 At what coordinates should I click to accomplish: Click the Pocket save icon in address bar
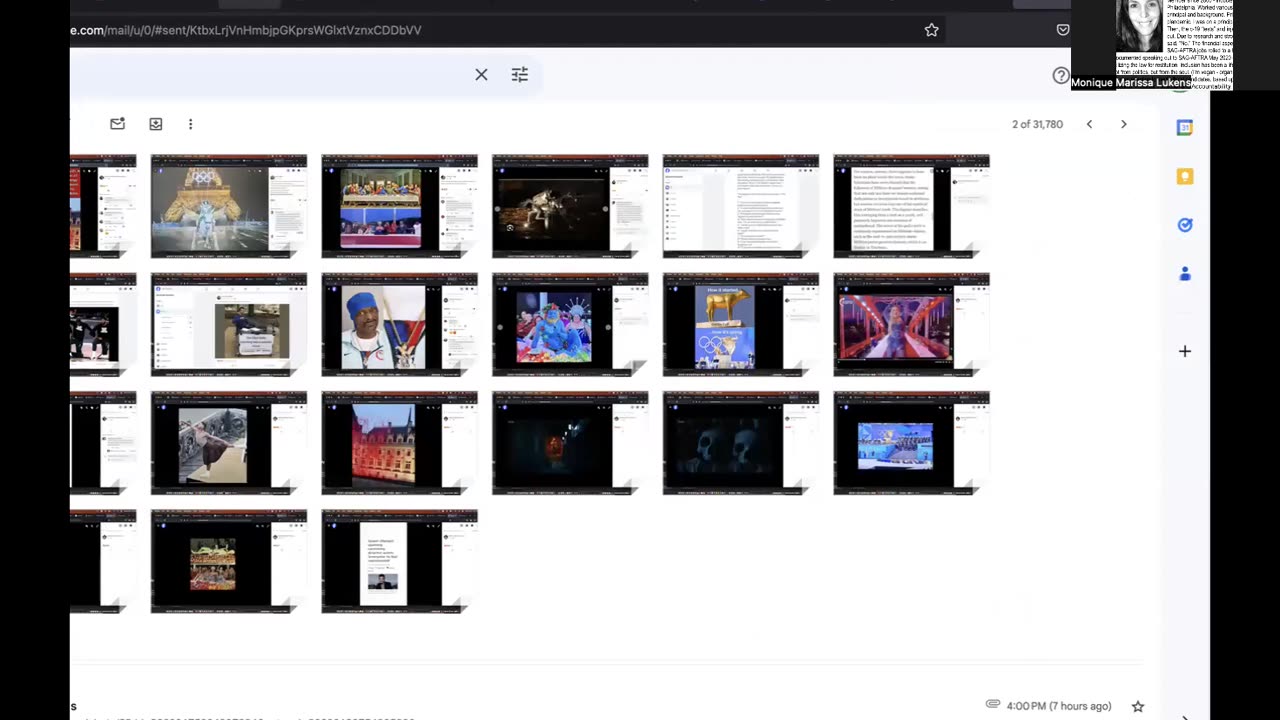[1062, 30]
